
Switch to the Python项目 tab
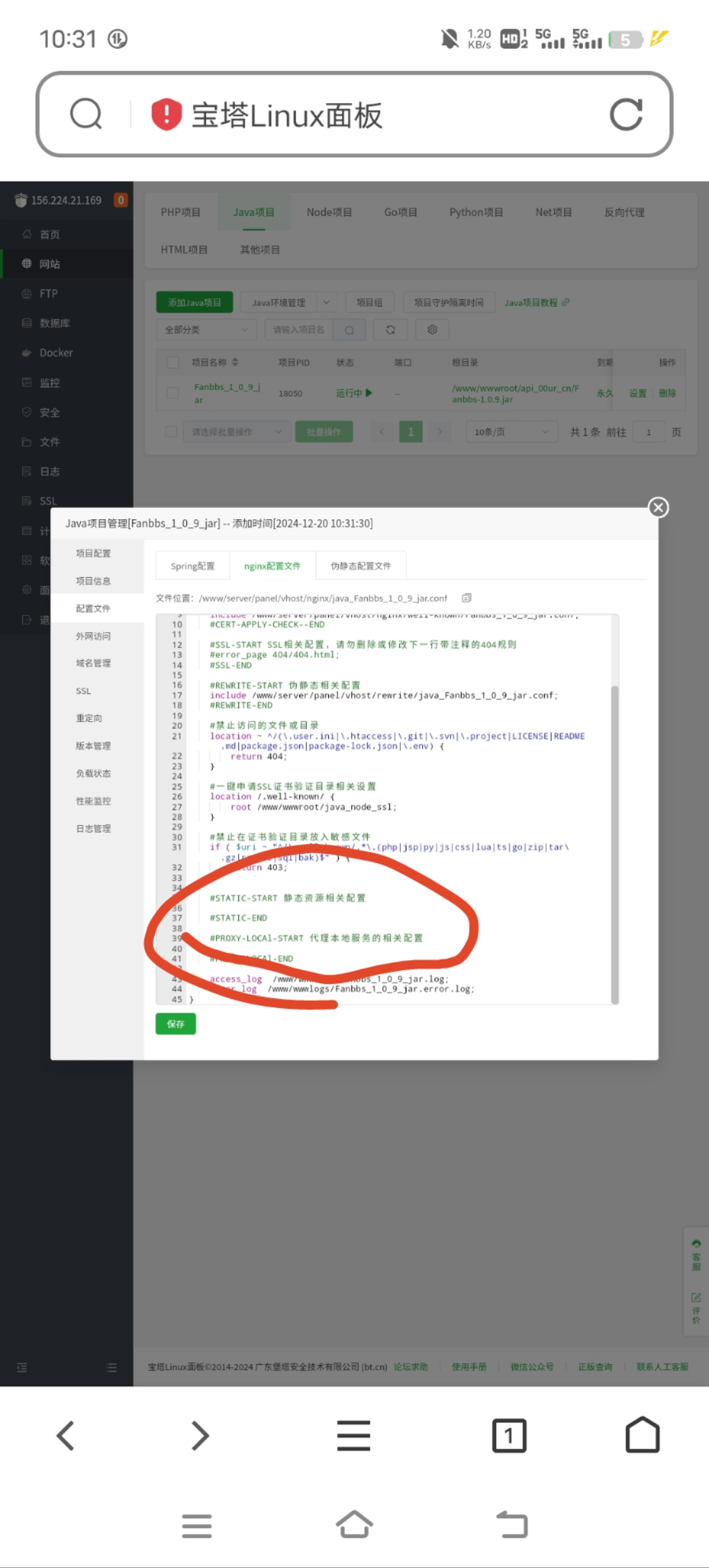[476, 212]
